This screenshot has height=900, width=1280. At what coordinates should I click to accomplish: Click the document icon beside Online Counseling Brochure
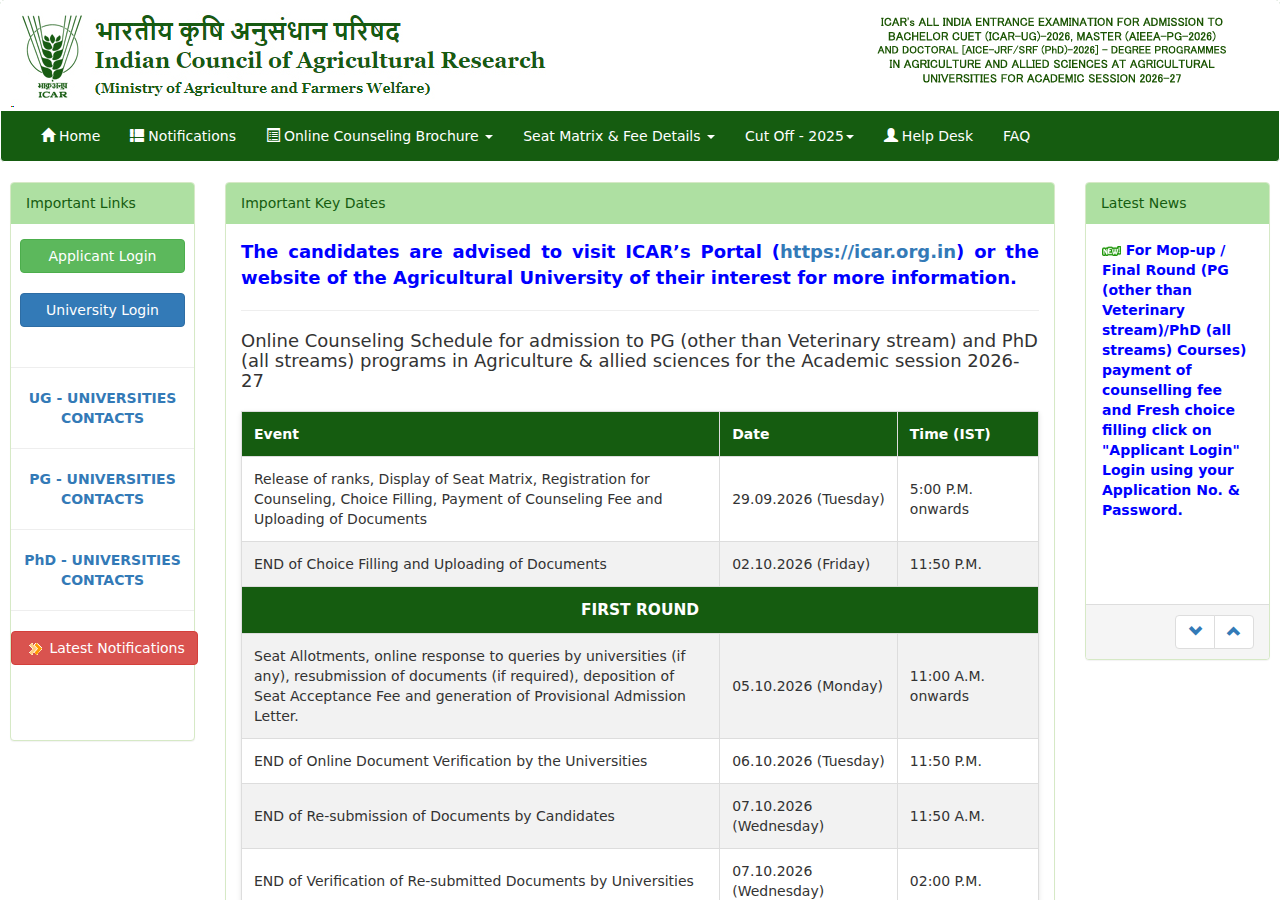click(273, 135)
